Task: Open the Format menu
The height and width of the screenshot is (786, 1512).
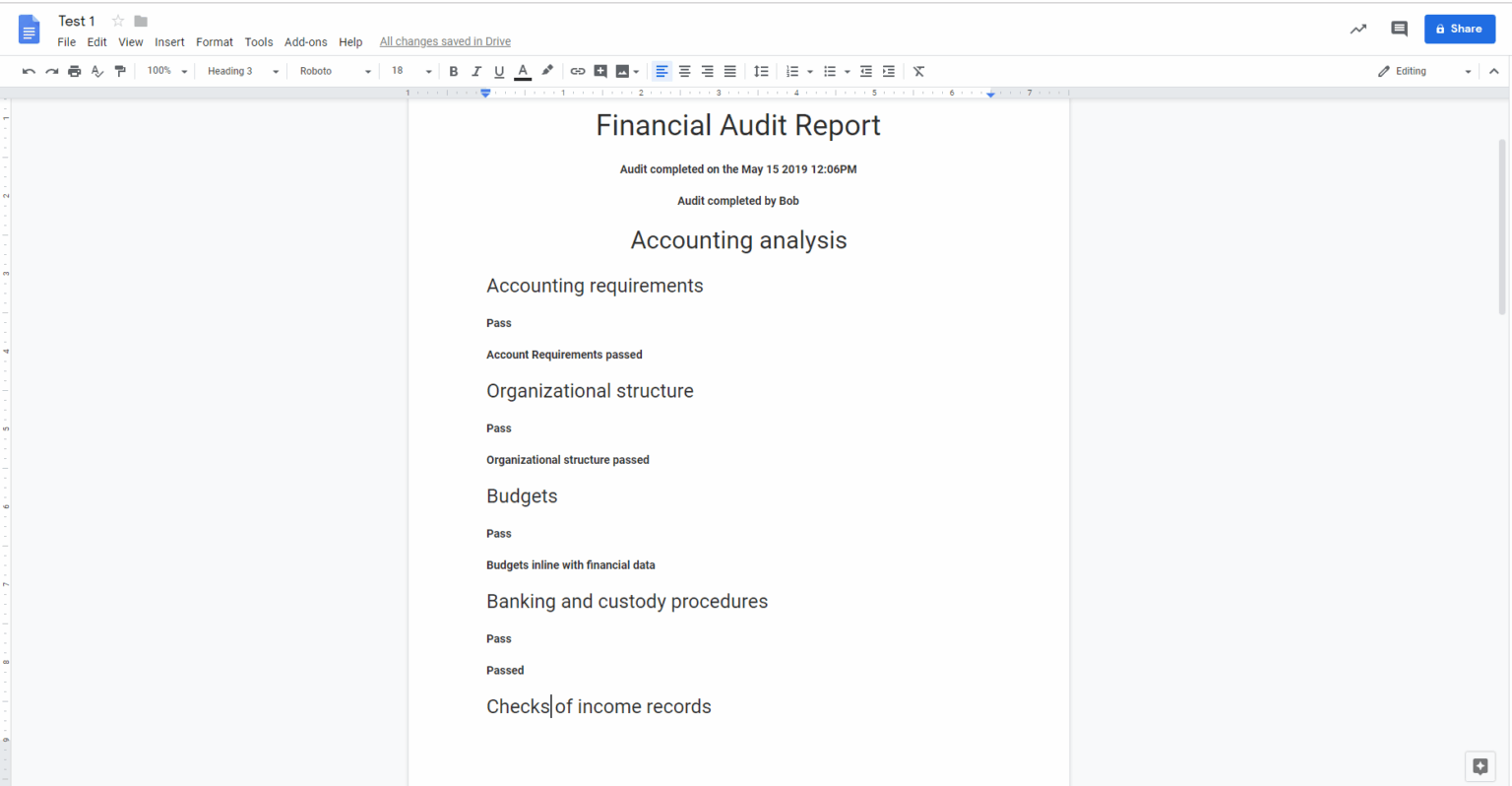Action: [214, 41]
